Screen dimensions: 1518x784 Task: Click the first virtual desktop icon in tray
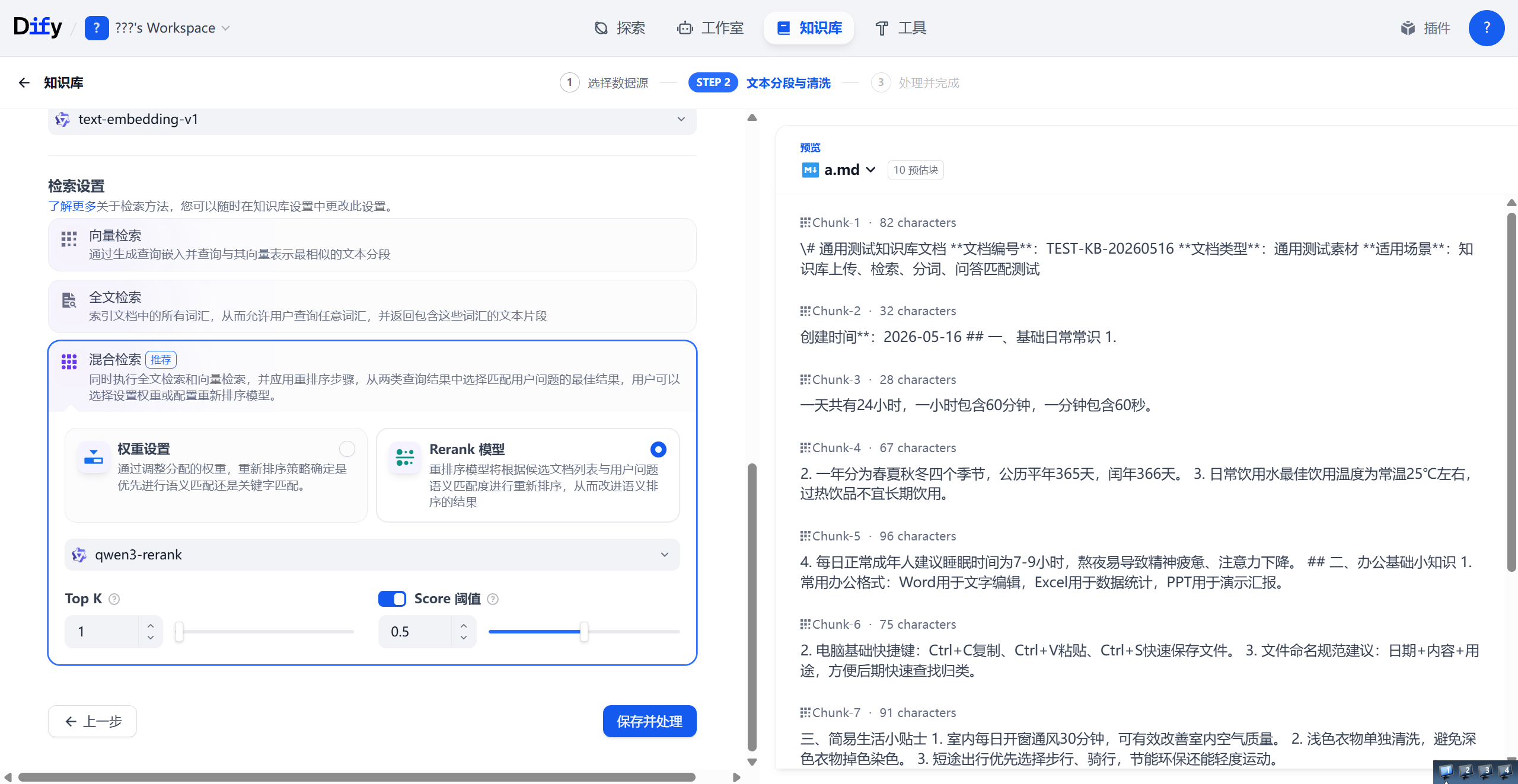pyautogui.click(x=1446, y=772)
